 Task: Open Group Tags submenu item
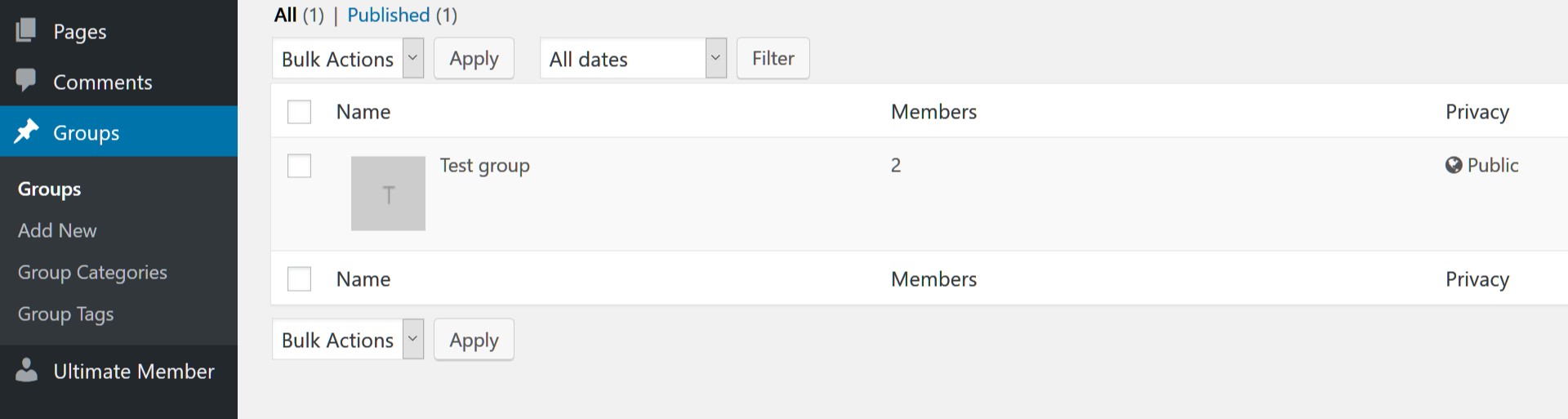(65, 314)
